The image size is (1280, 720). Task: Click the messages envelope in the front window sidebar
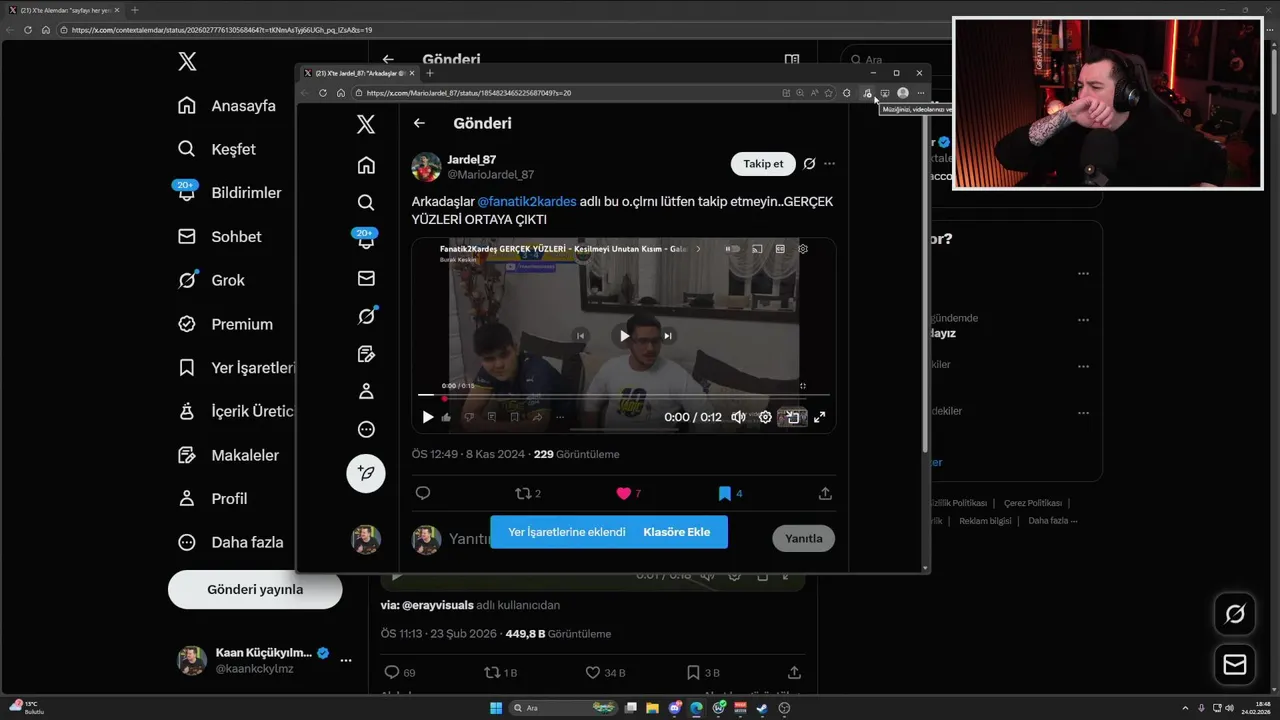click(x=366, y=278)
